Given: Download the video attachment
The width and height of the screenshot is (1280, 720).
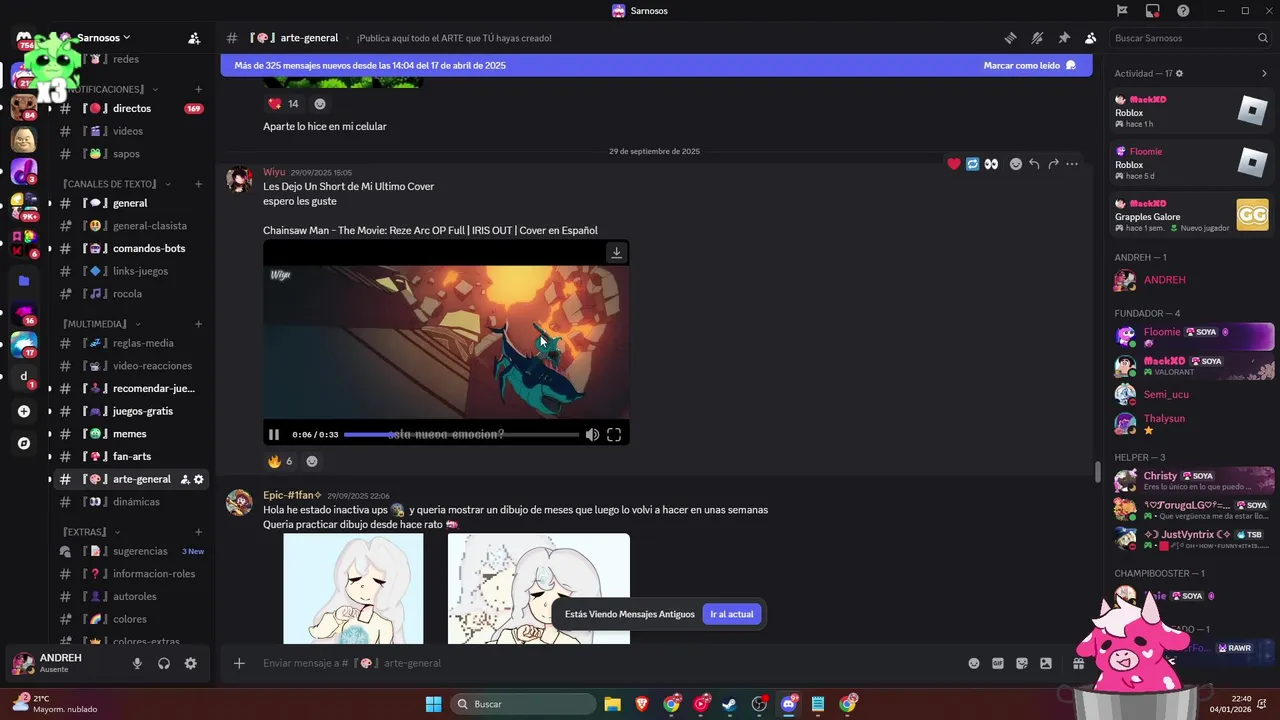Looking at the screenshot, I should coord(616,253).
